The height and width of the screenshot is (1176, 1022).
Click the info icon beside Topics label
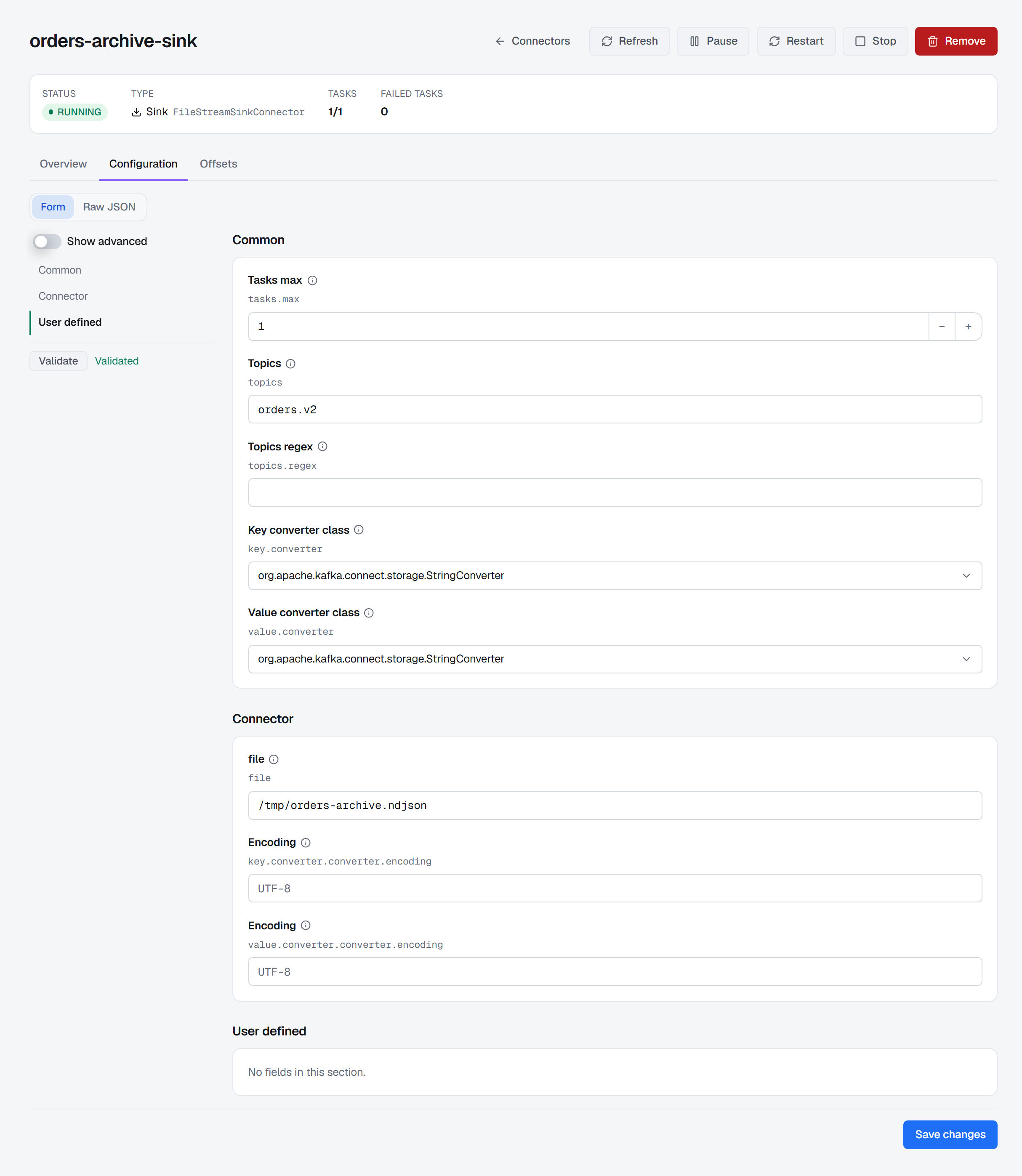[290, 363]
